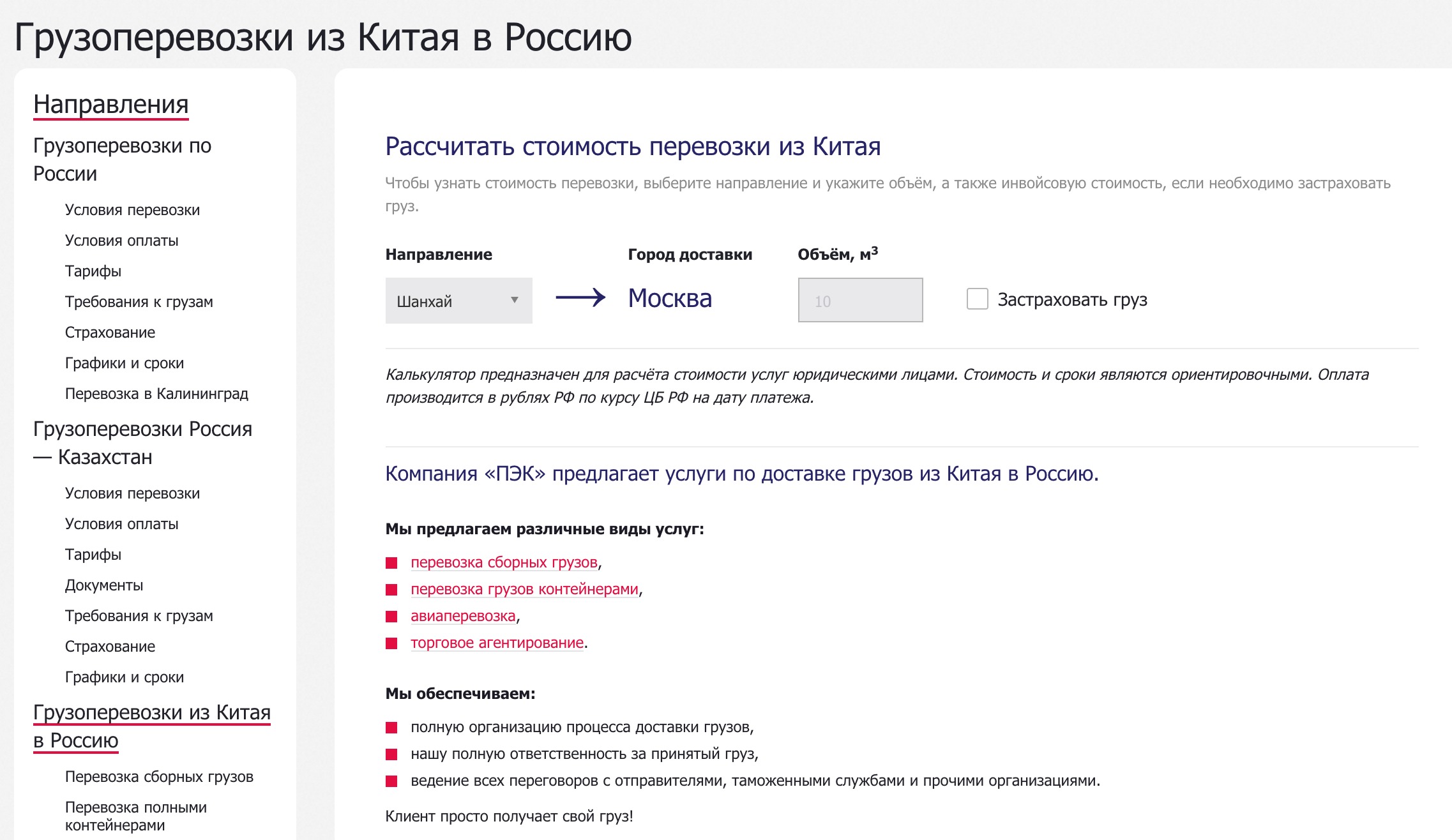Open Условия перевозки under Россия — Казахстан

coord(132,493)
